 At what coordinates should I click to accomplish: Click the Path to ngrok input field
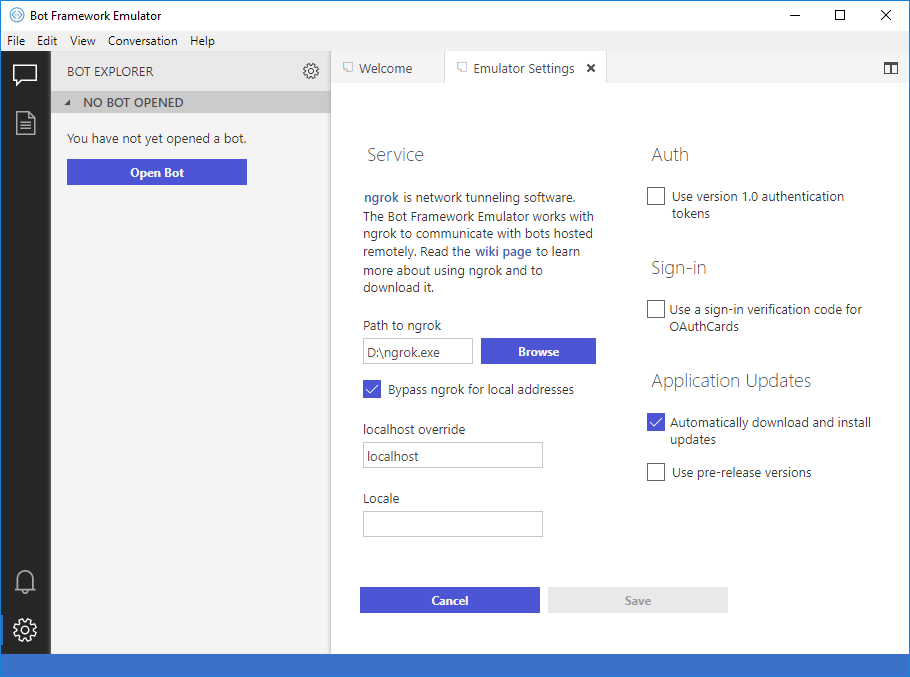(418, 351)
